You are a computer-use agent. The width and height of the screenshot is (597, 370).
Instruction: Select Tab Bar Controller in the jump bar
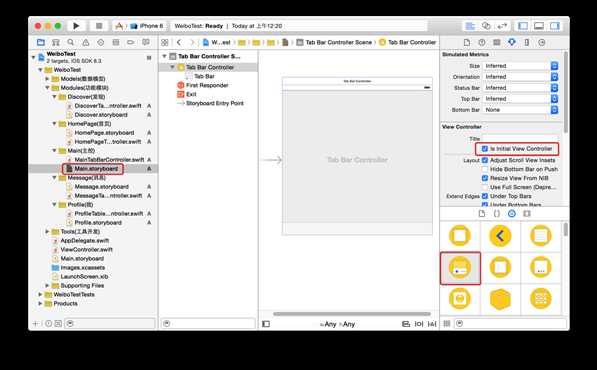[408, 42]
